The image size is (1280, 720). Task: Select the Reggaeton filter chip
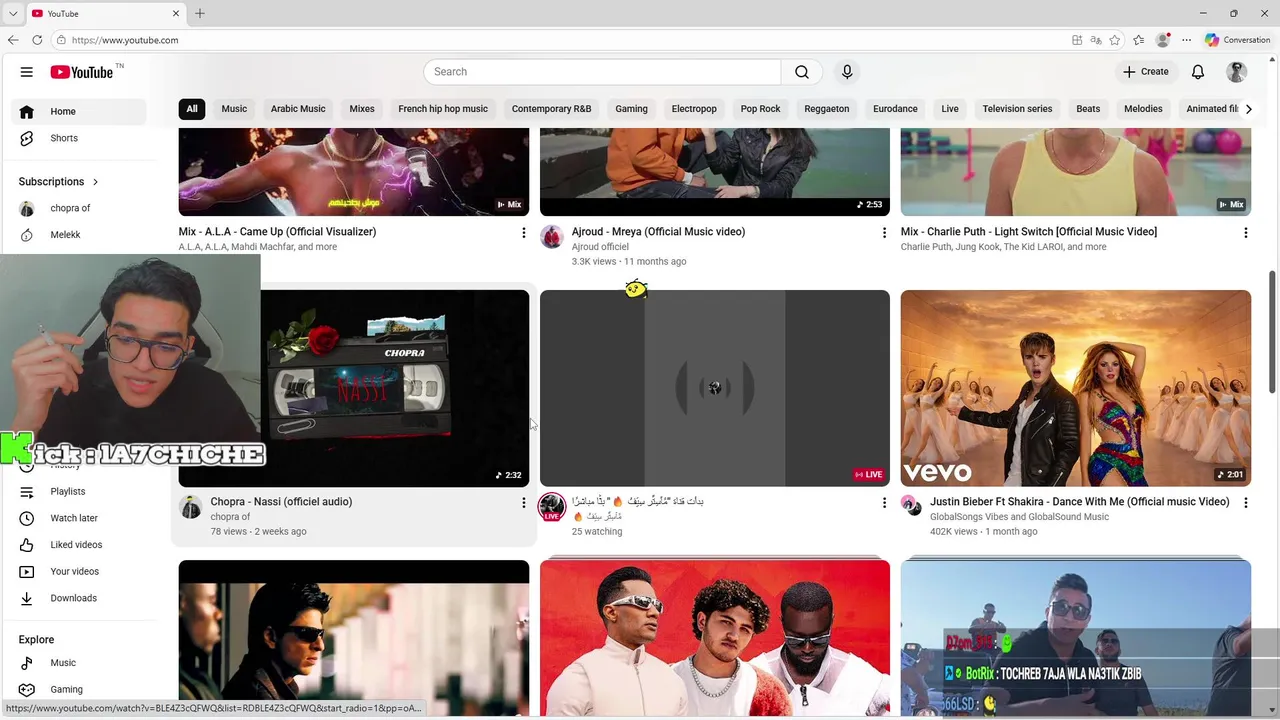[x=827, y=109]
